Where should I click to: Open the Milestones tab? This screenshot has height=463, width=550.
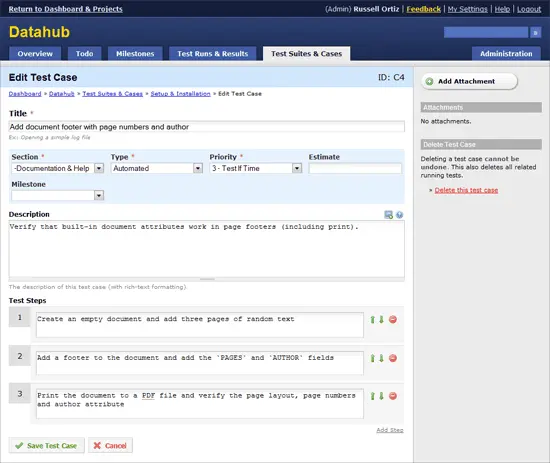135,54
